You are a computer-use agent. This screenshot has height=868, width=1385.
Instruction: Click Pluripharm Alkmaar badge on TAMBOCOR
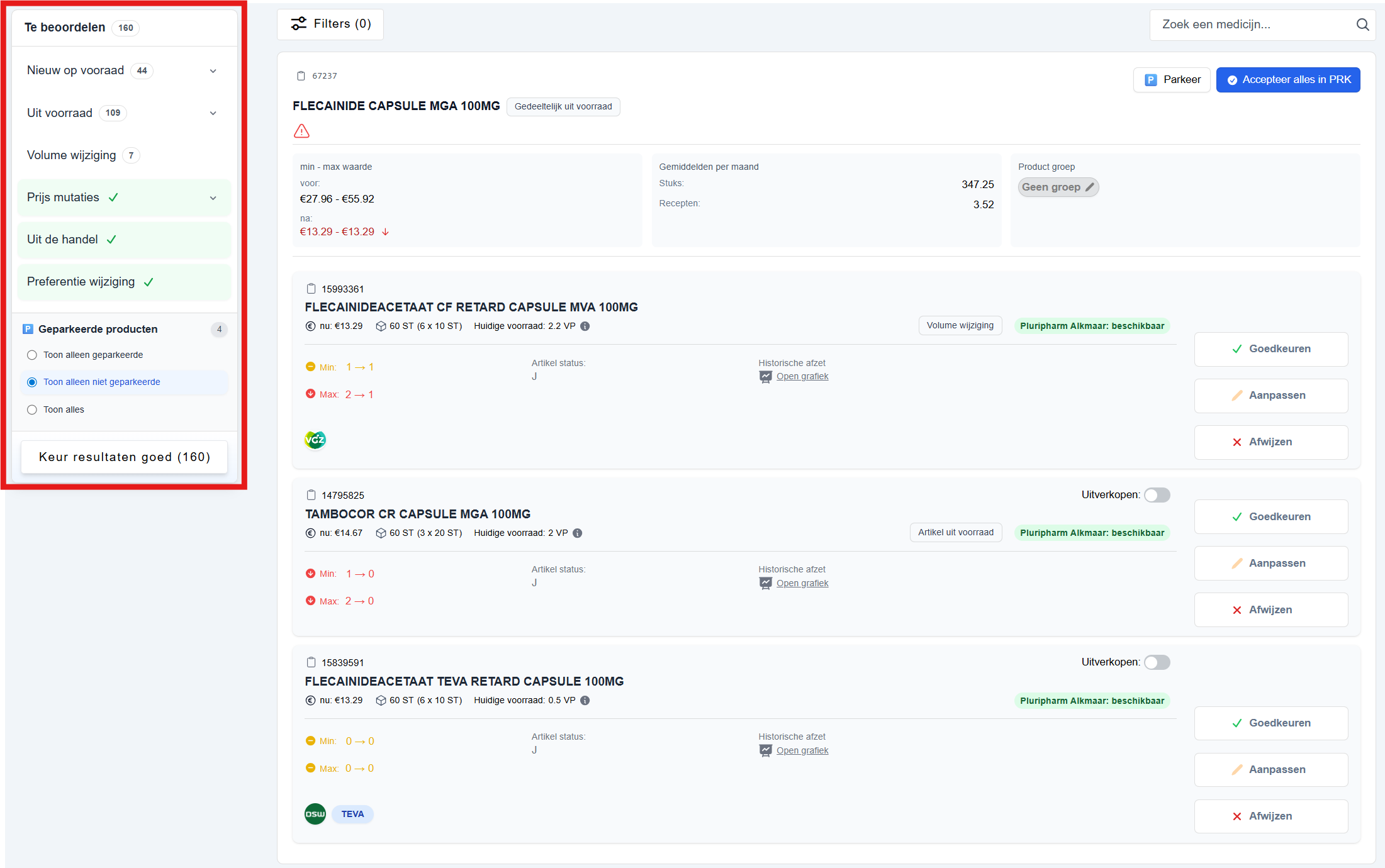[x=1092, y=533]
